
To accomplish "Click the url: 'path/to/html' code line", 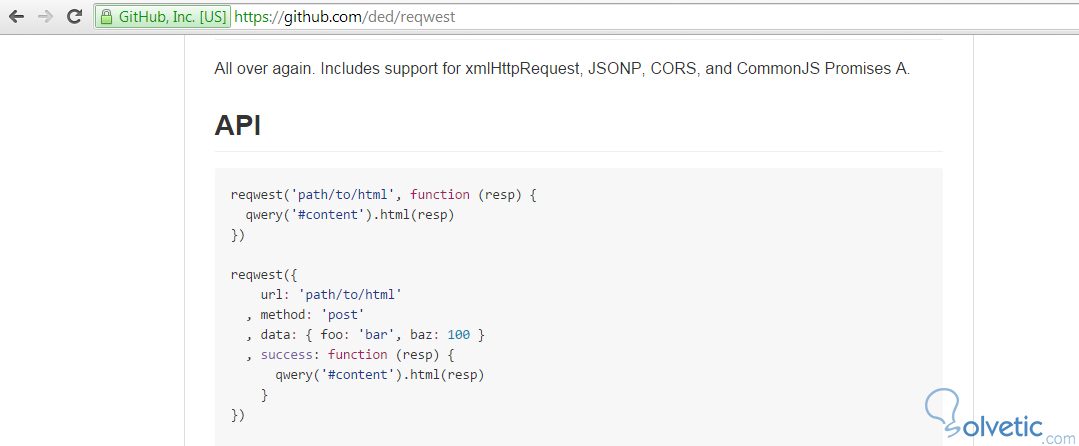I will pos(330,294).
